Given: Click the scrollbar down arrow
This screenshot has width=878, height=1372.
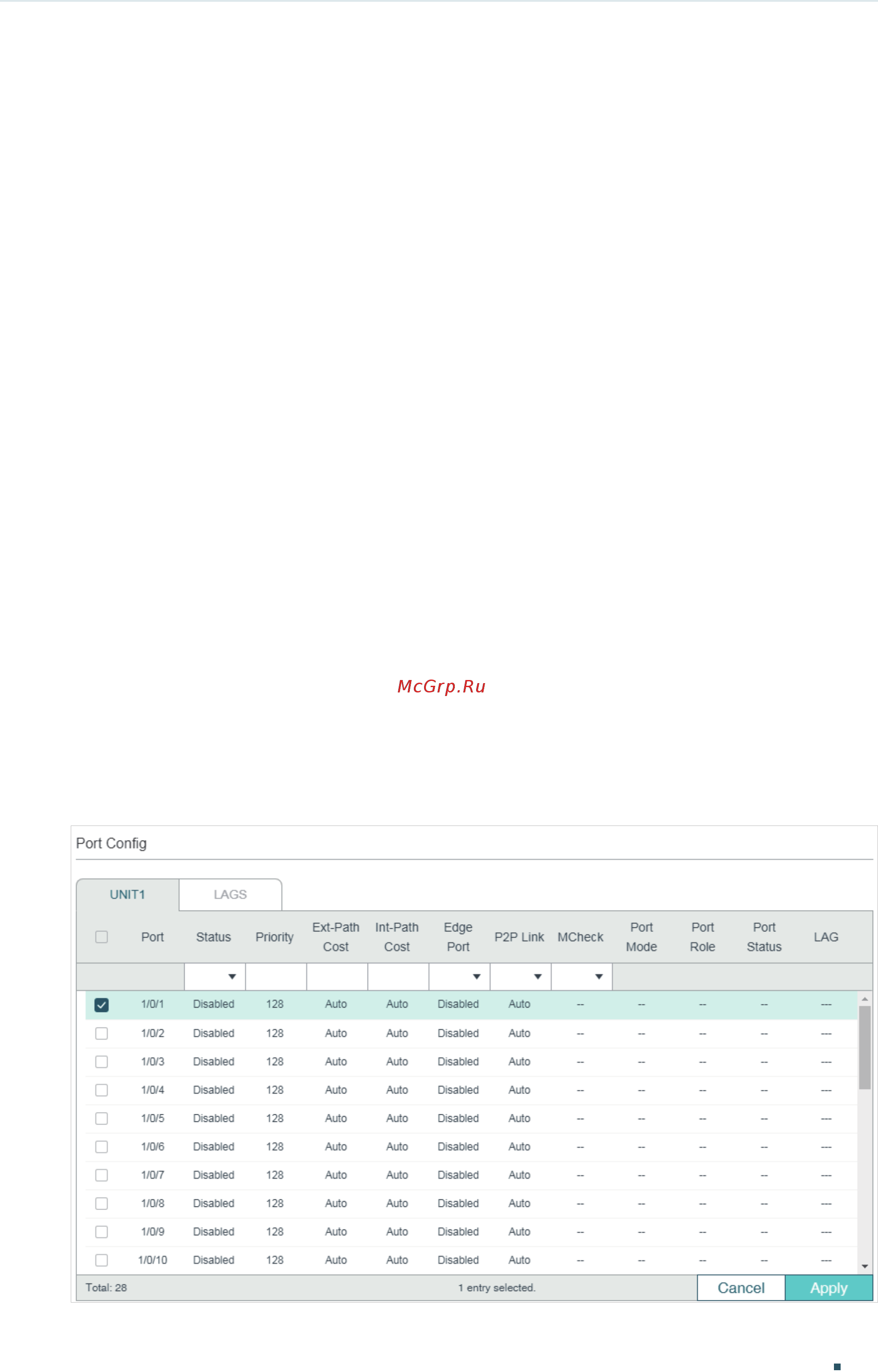Looking at the screenshot, I should [865, 1267].
